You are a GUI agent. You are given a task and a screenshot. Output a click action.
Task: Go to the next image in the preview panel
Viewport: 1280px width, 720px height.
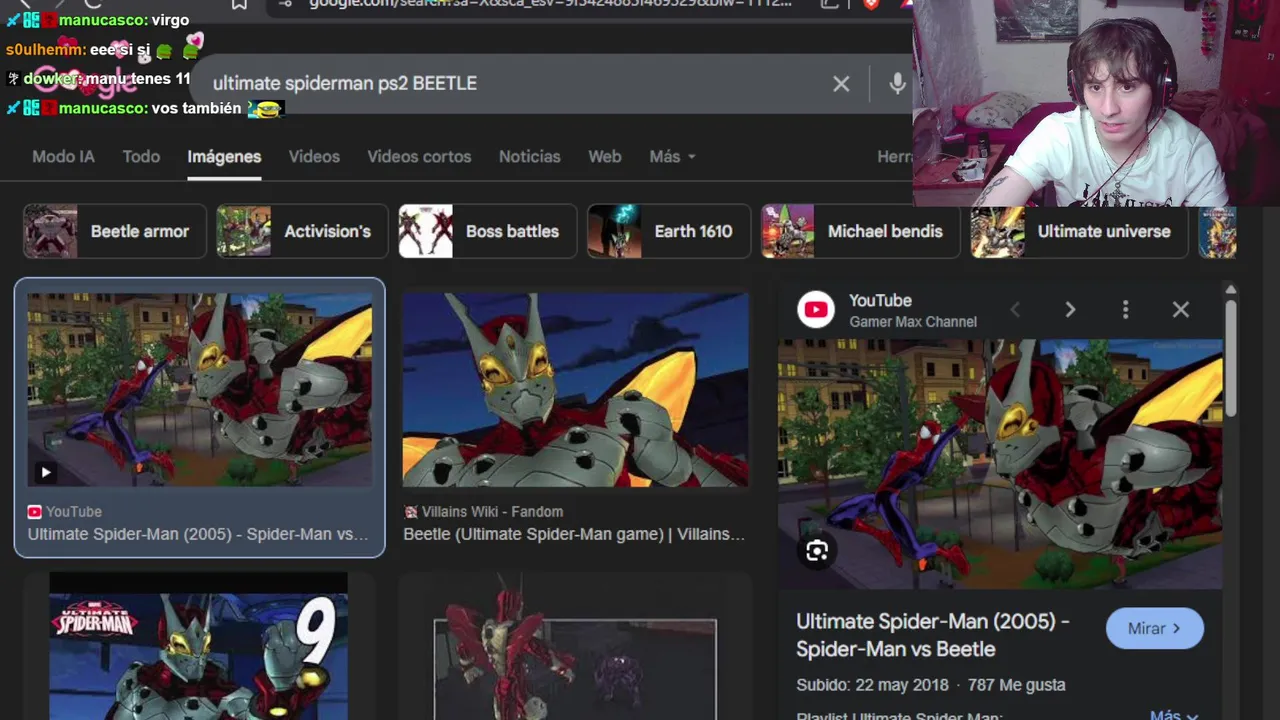pyautogui.click(x=1070, y=310)
